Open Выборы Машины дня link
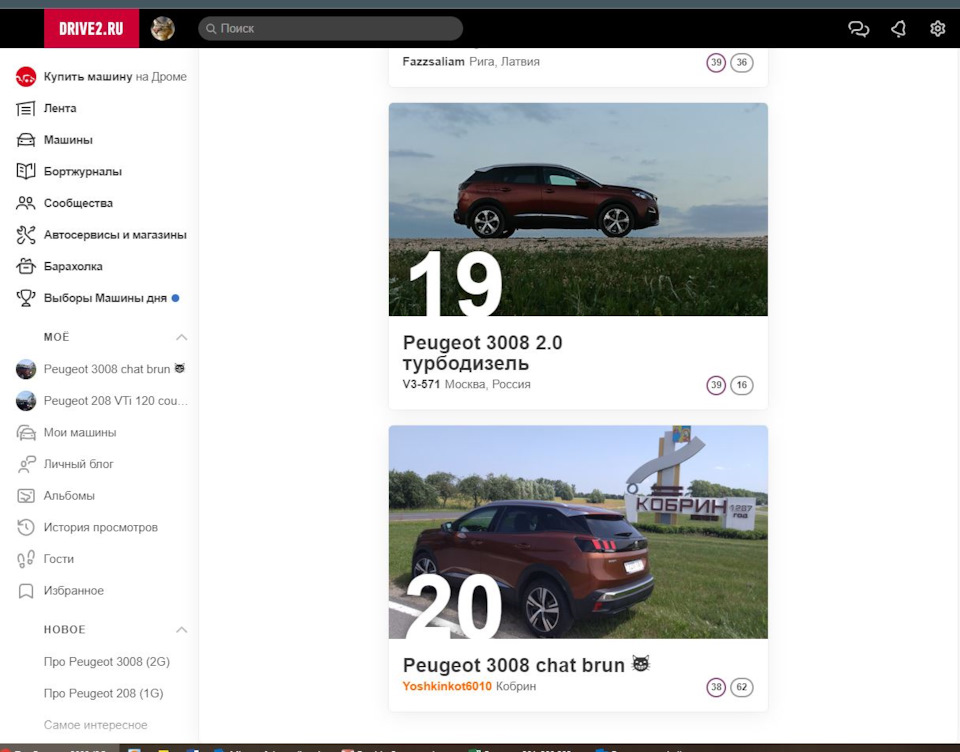 point(105,298)
